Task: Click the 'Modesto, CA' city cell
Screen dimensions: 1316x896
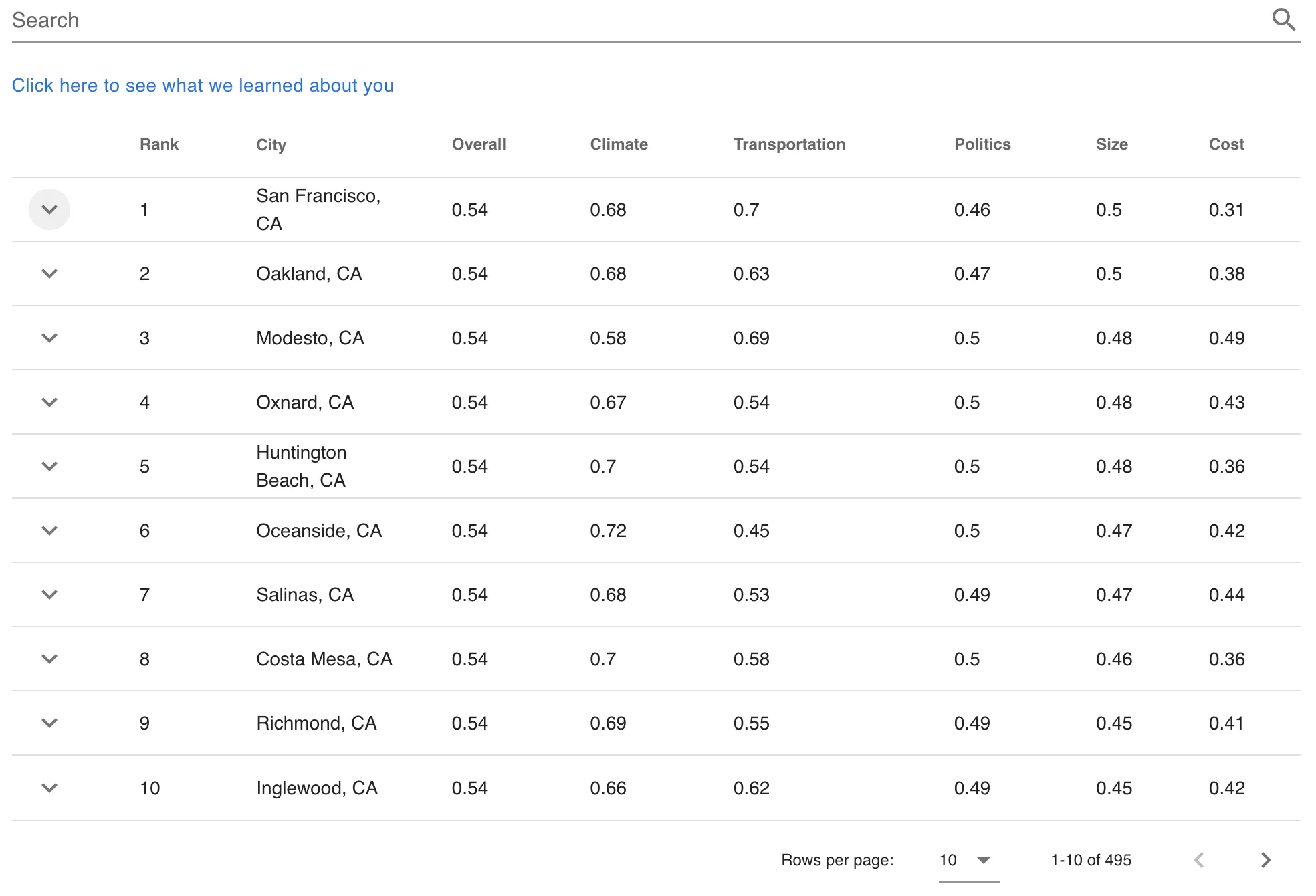Action: point(310,338)
